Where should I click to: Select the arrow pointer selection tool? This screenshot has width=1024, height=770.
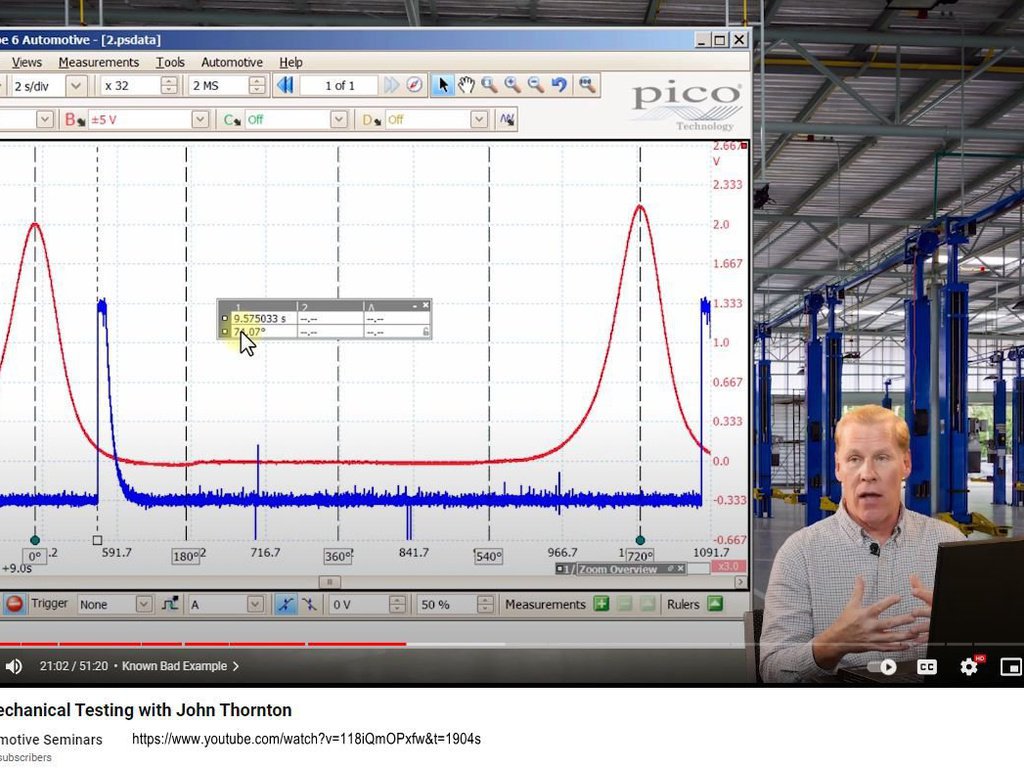click(443, 85)
